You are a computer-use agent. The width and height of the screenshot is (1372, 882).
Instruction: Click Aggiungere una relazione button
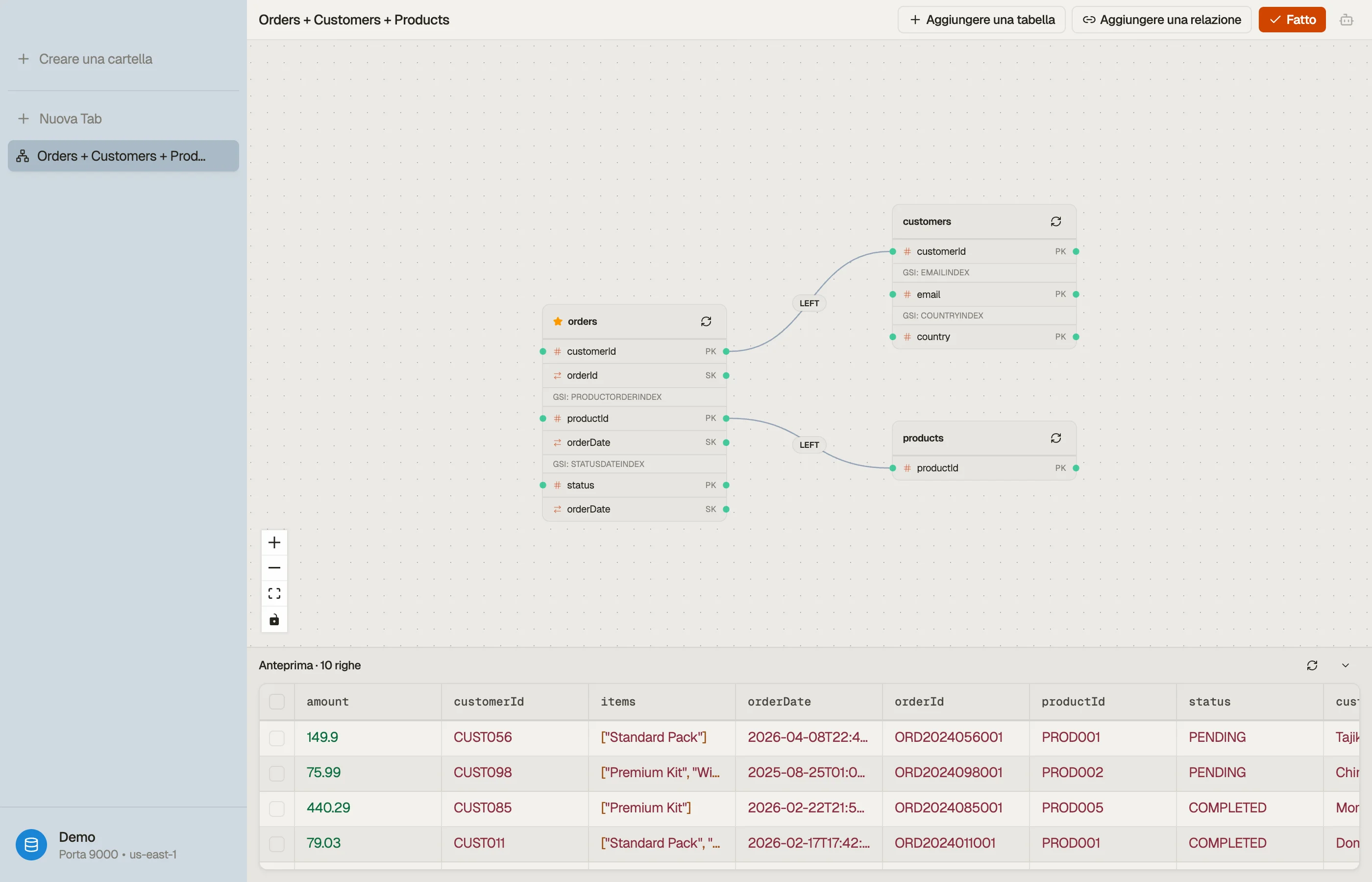point(1161,20)
